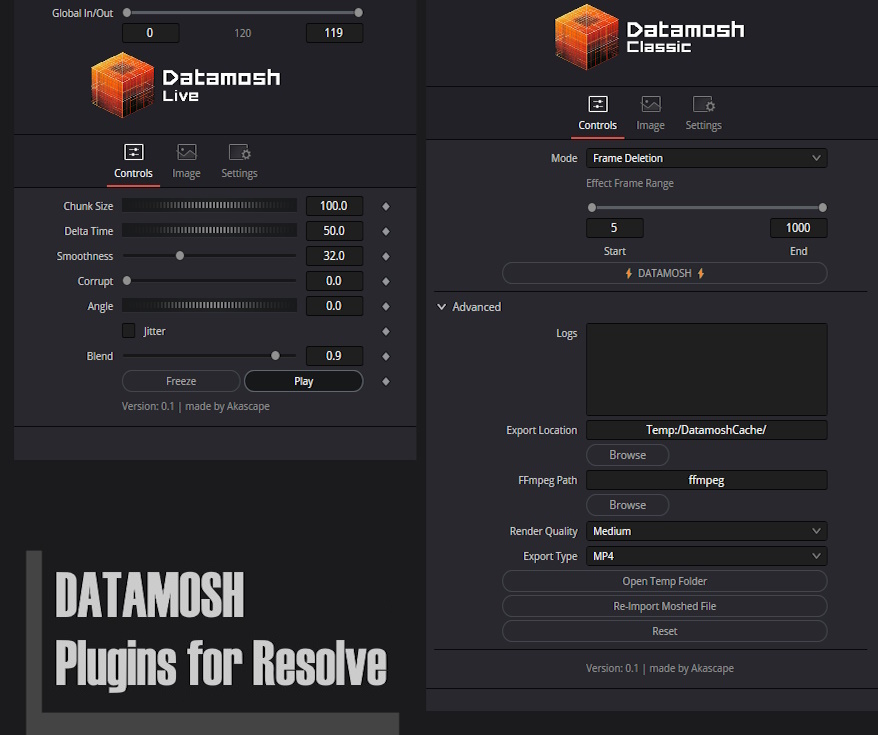Start the DATAMOSH process button
878x735 pixels.
click(665, 273)
